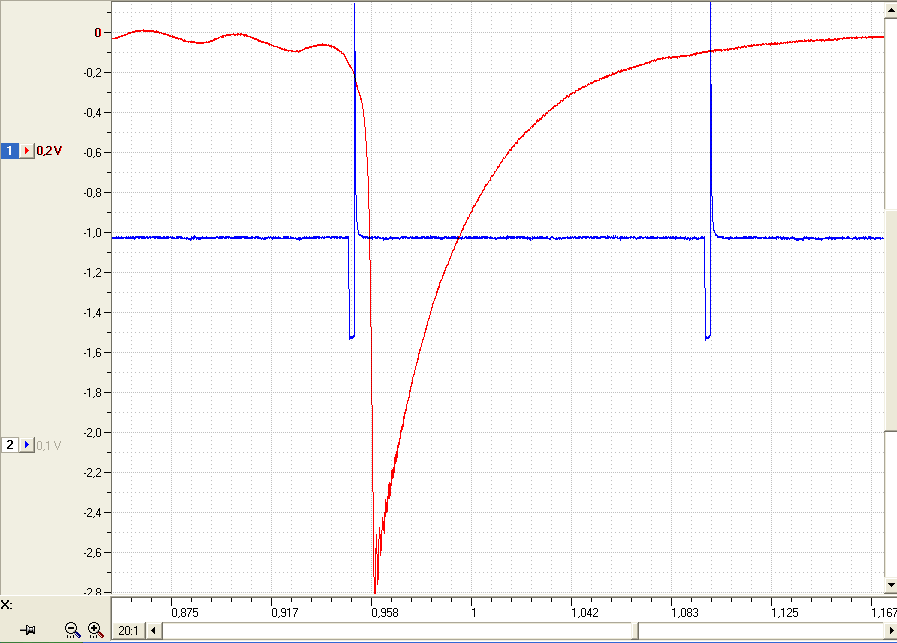Screen dimensions: 897x643
Task: Click the 1,083 time axis label
Action: [685, 613]
